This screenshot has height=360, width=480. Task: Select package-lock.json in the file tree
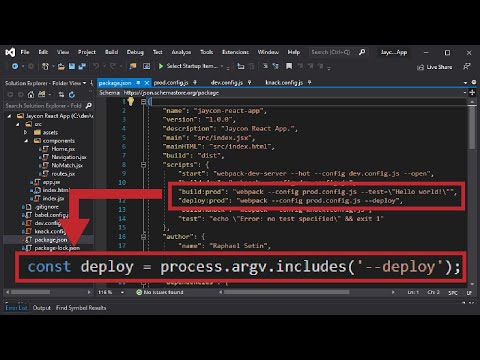tap(57, 248)
